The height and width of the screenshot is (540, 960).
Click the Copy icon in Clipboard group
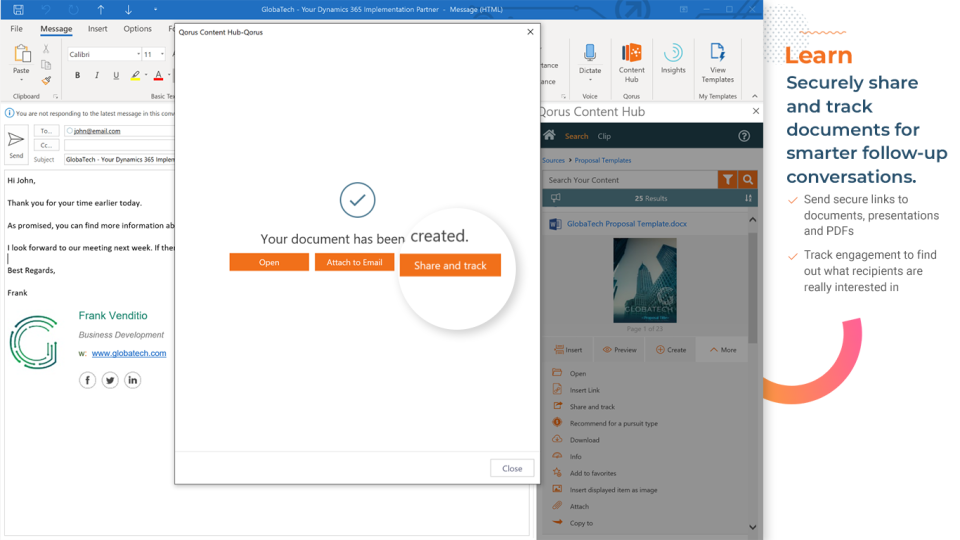pyautogui.click(x=46, y=64)
